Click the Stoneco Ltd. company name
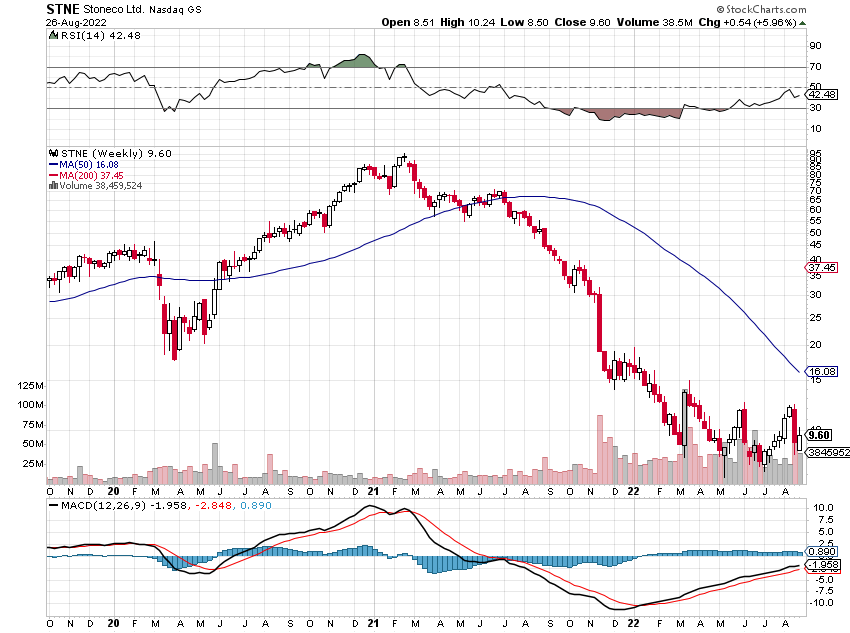The height and width of the screenshot is (633, 850). tap(113, 9)
